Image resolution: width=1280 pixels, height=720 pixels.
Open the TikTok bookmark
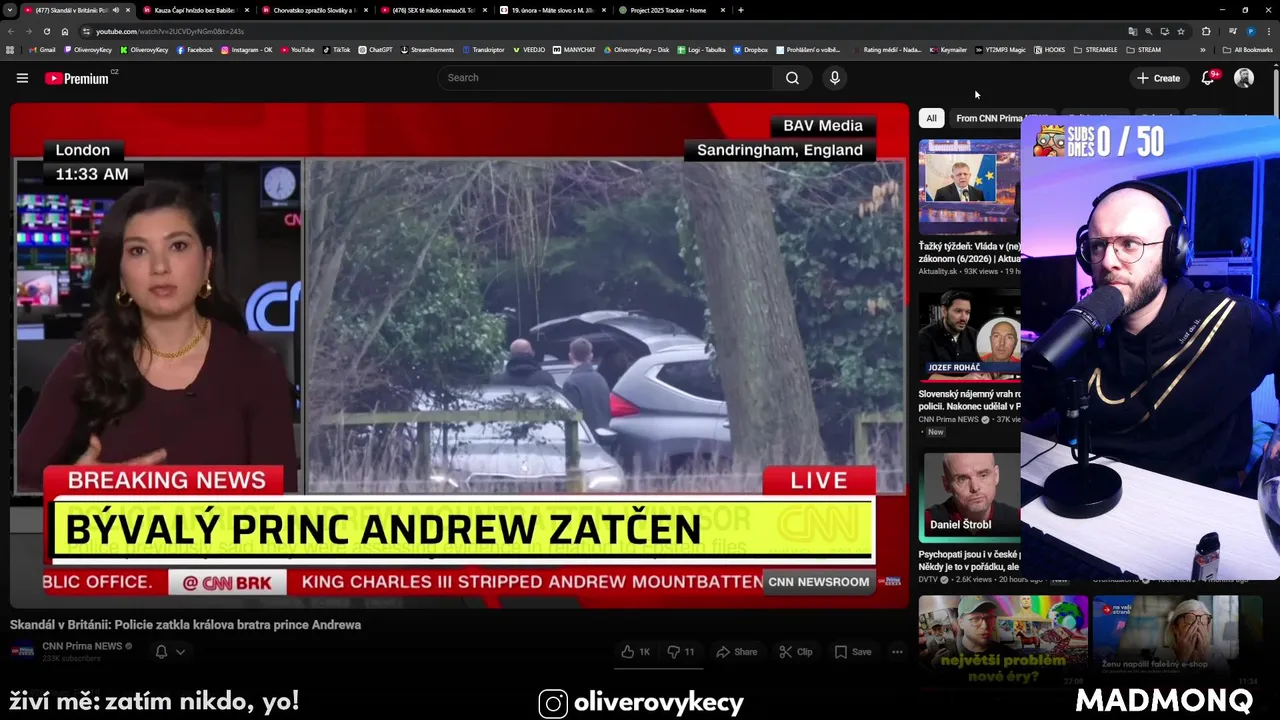(x=336, y=50)
